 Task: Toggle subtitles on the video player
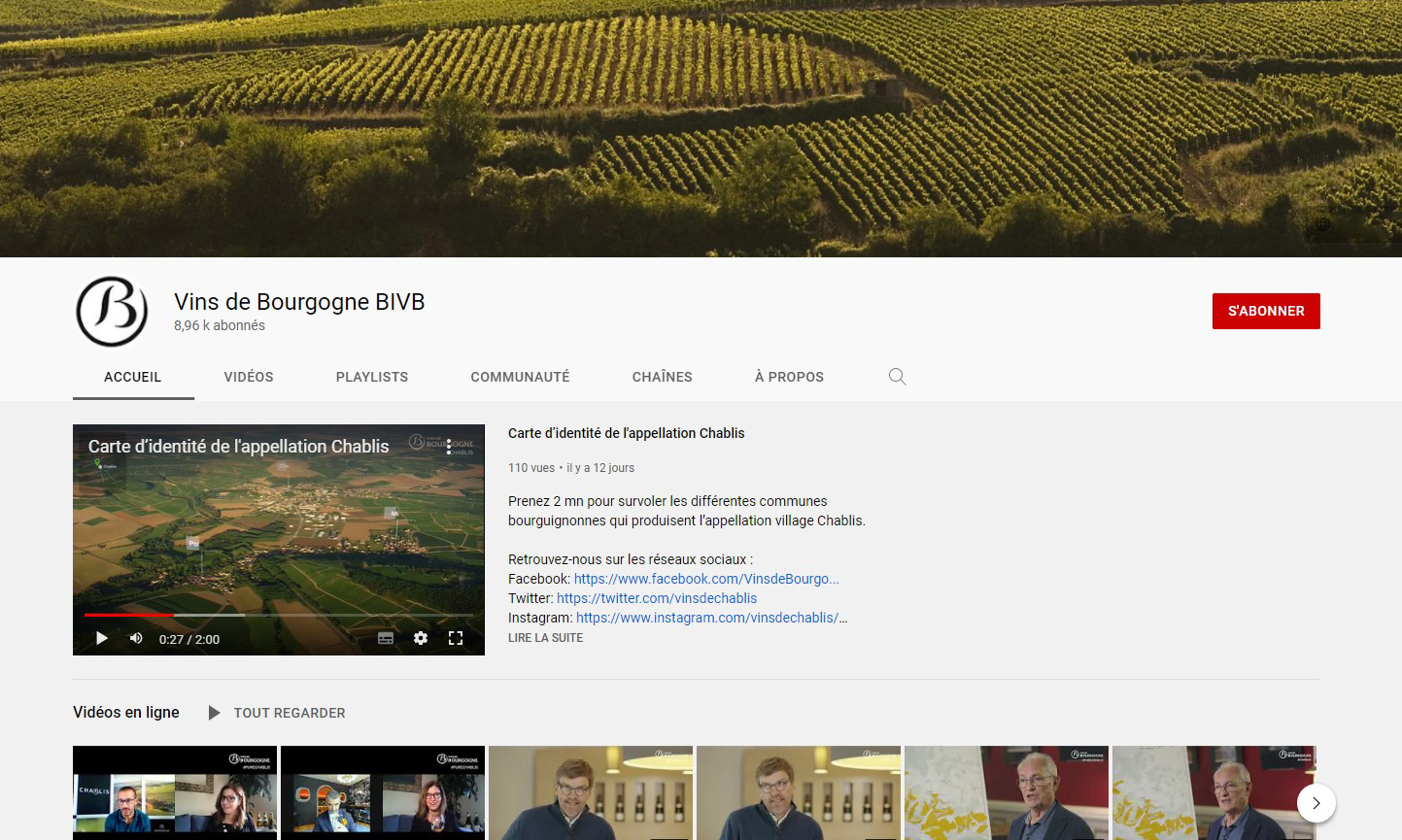[x=386, y=638]
